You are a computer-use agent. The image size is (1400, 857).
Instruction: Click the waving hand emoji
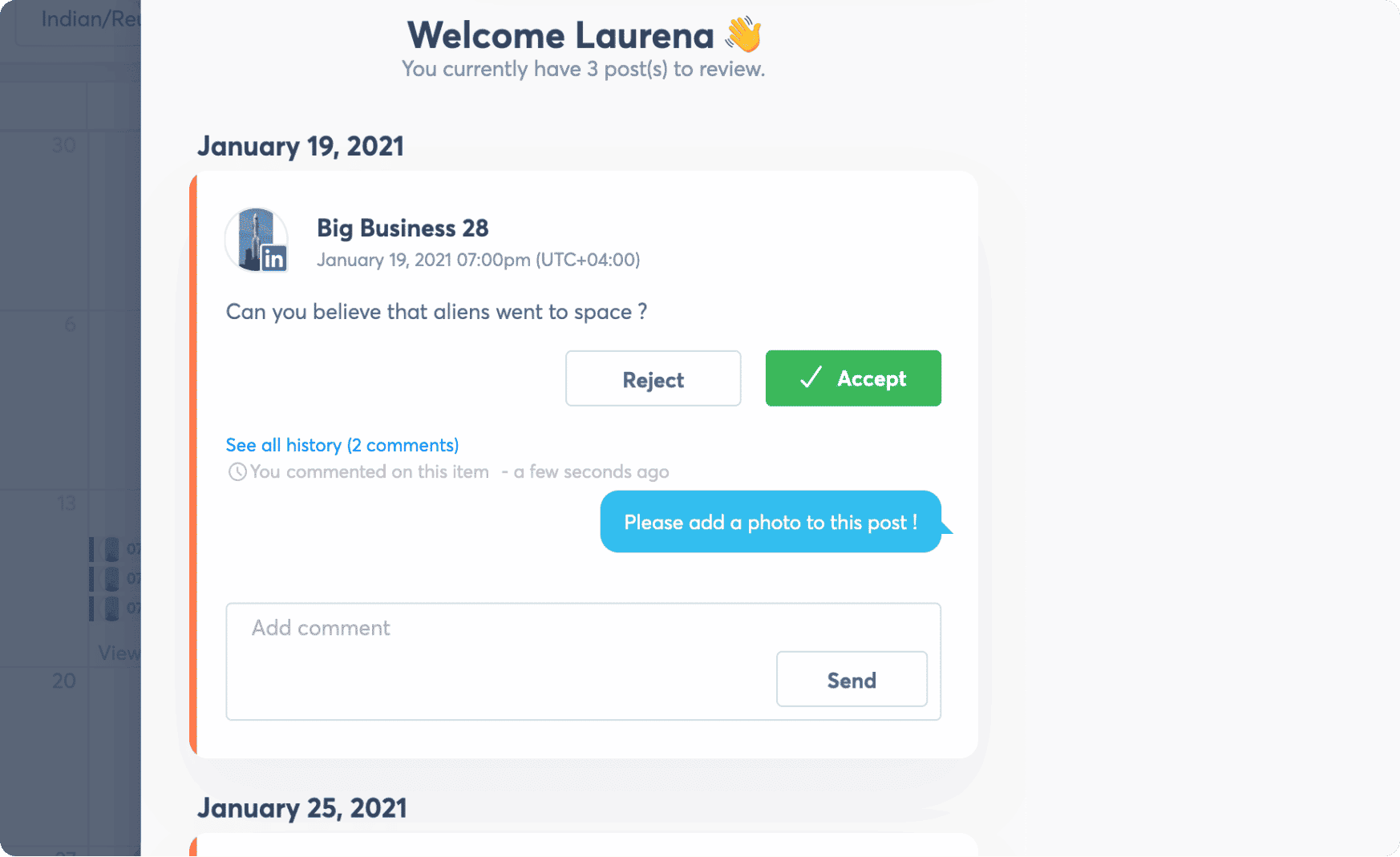pos(743,35)
